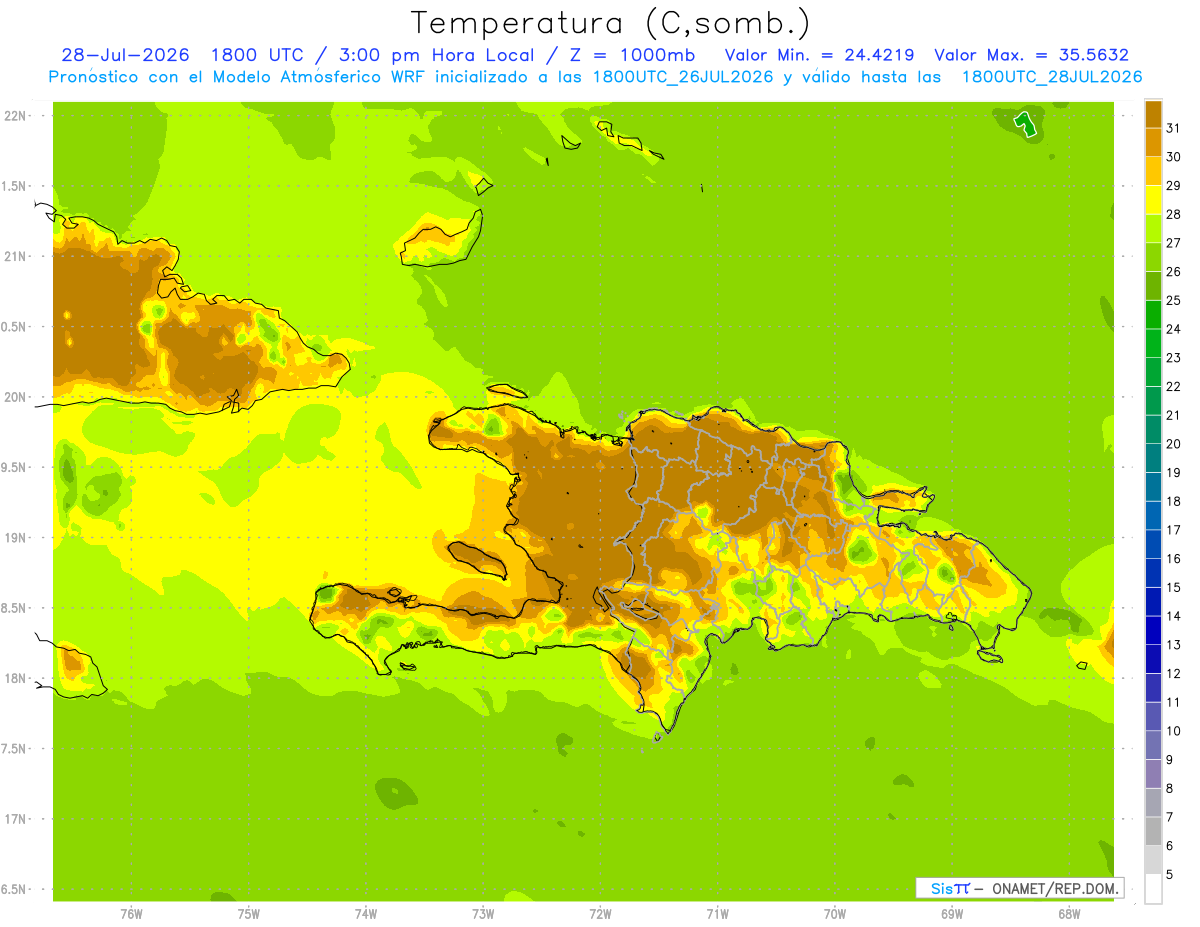
Task: Click the white swatch beneath legend value 5
Action: point(1153,888)
